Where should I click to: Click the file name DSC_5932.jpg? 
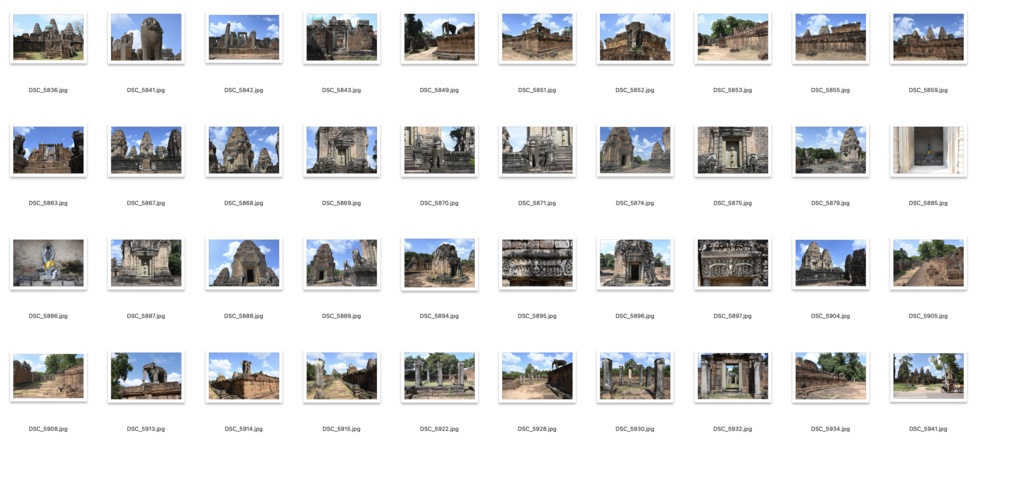733,429
